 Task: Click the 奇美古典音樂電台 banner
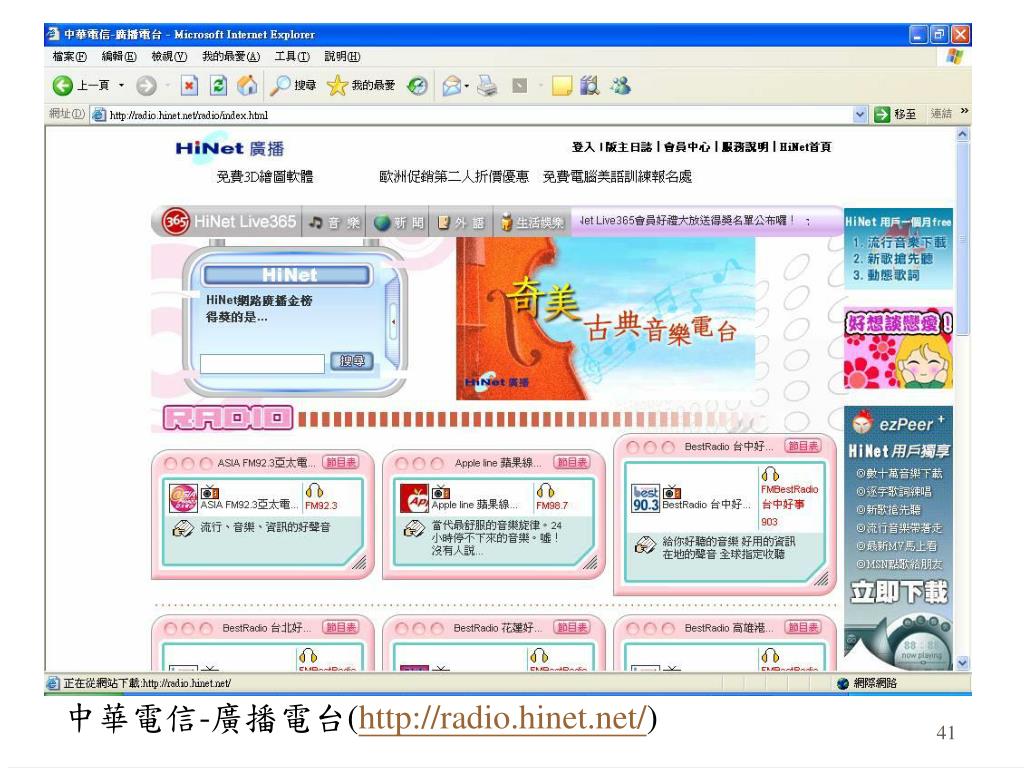(605, 319)
